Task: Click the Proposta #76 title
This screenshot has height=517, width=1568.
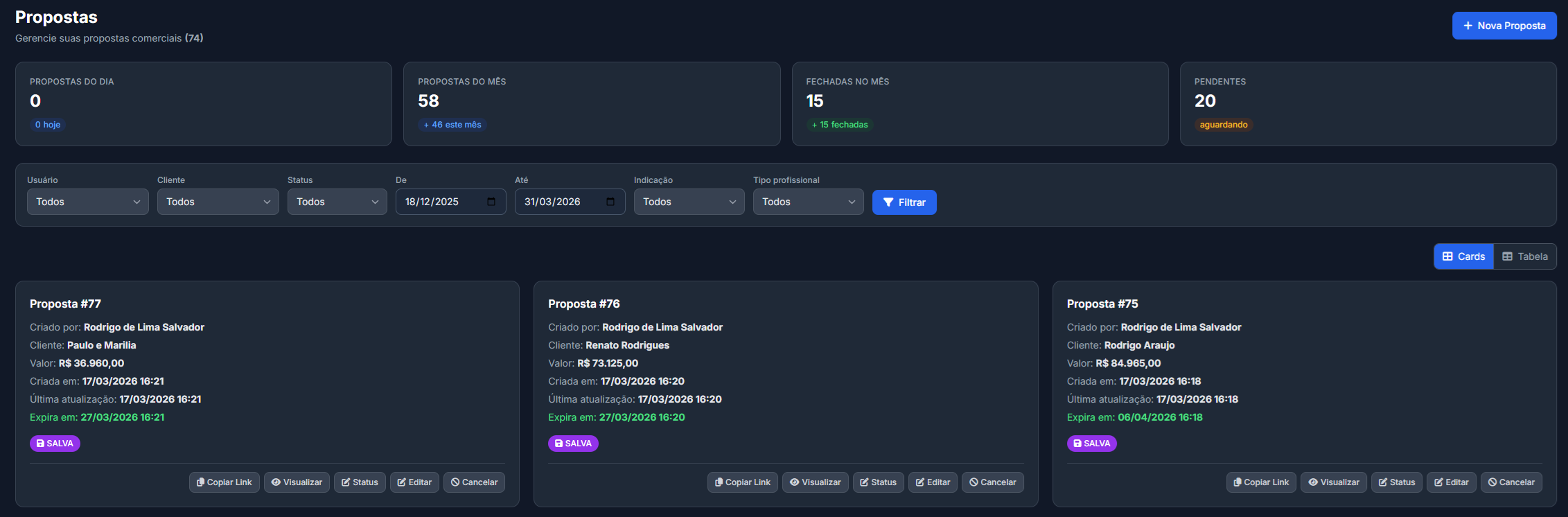Action: 584,304
